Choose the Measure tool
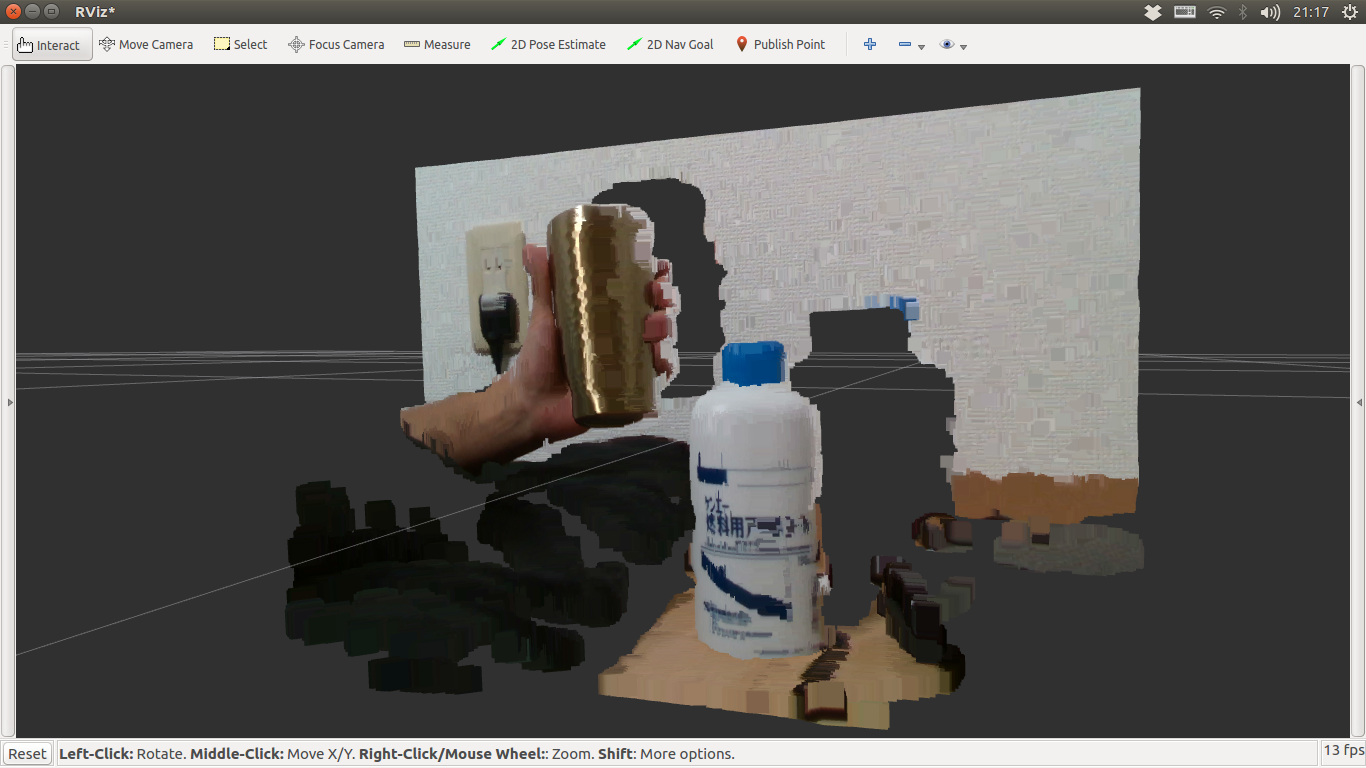This screenshot has height=768, width=1366. [437, 44]
